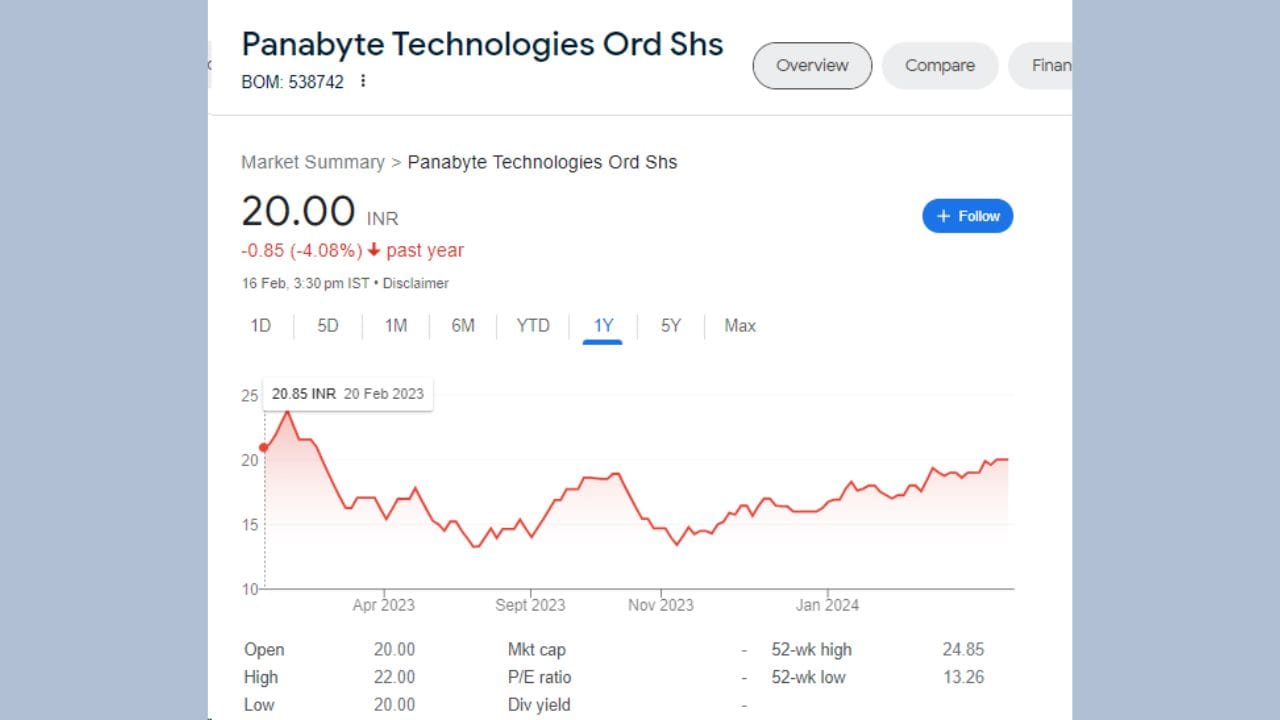
Task: Click the plus icon on the Follow button
Action: 944,216
